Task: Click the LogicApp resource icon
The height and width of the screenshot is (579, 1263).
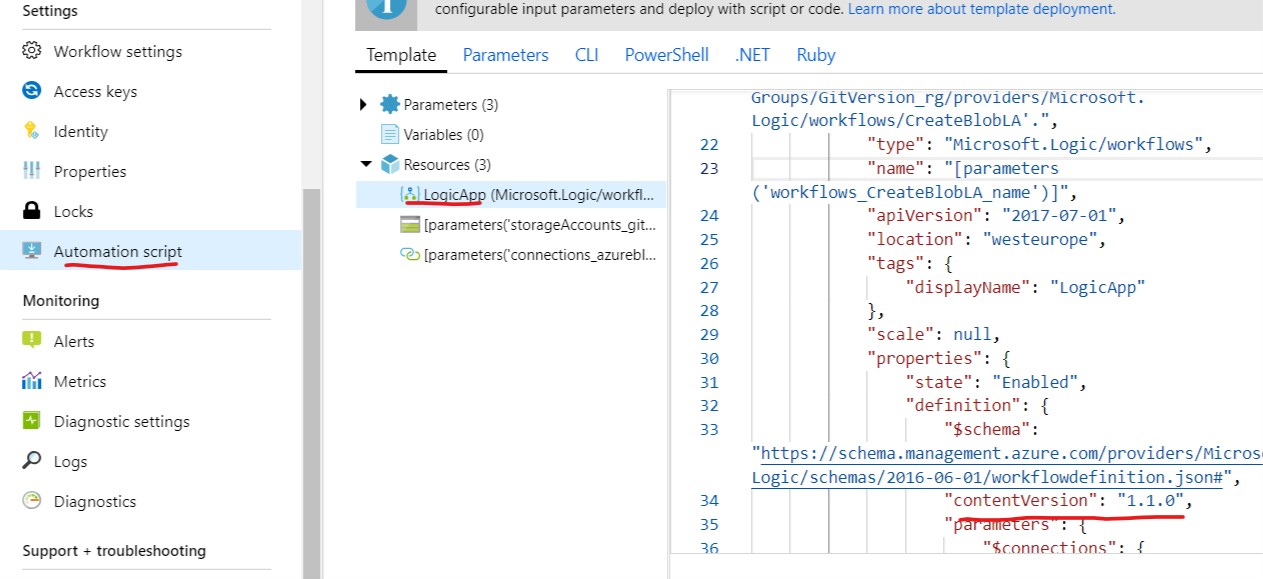Action: [410, 194]
